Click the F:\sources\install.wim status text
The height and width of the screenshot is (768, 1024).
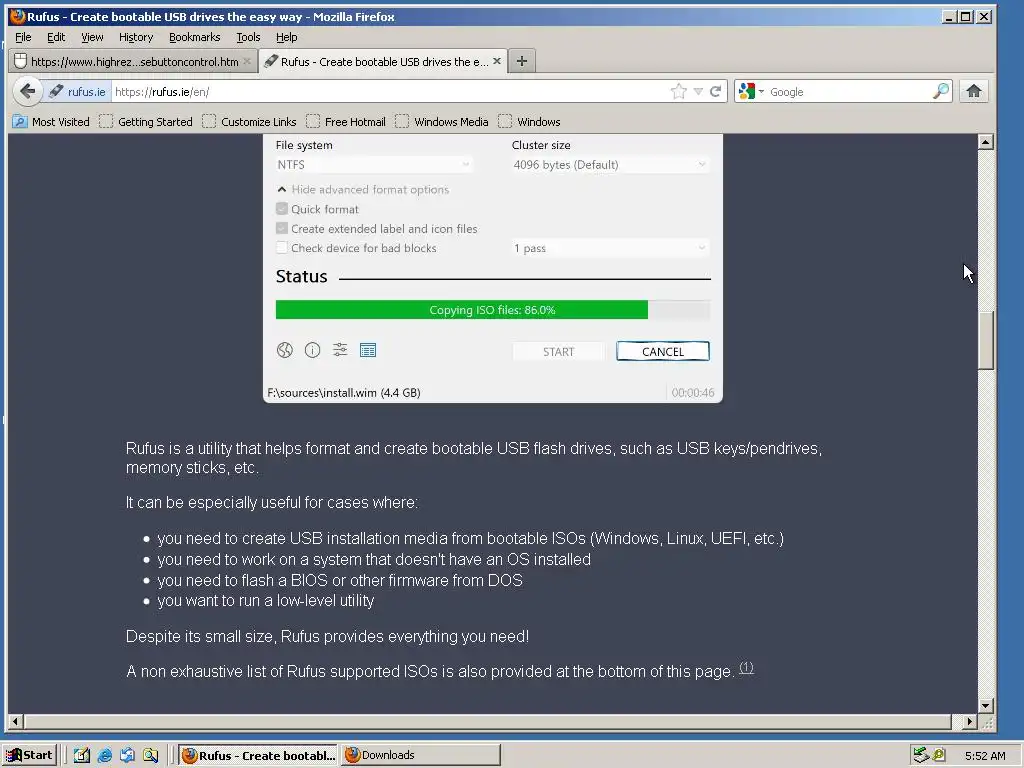[x=344, y=392]
